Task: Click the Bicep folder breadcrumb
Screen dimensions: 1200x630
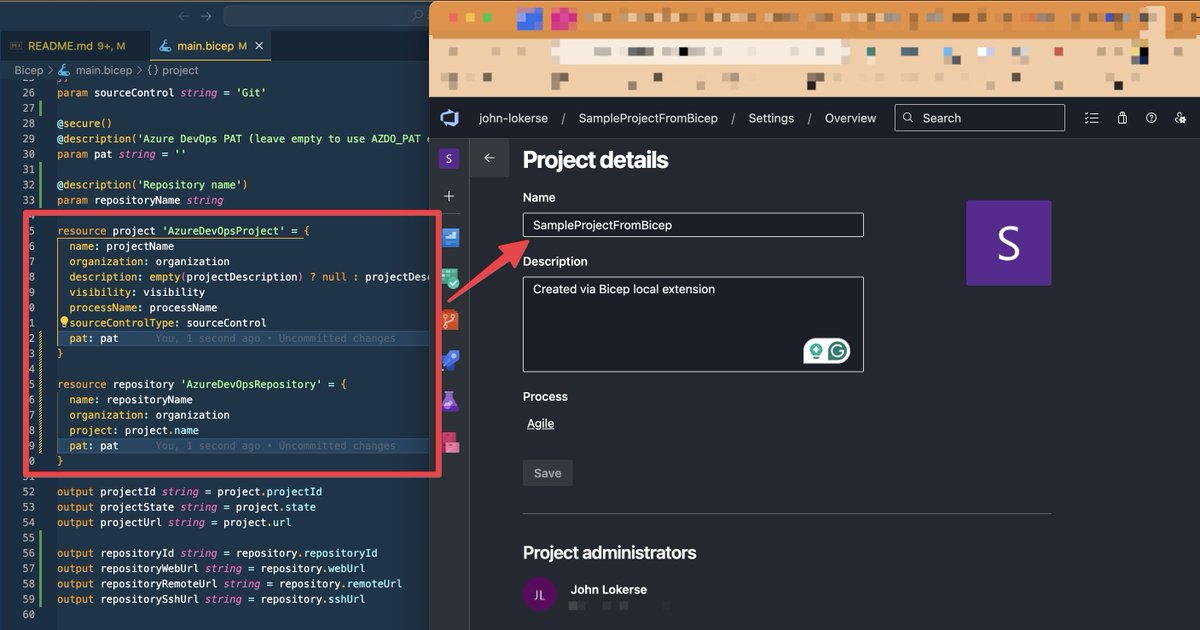Action: point(29,70)
